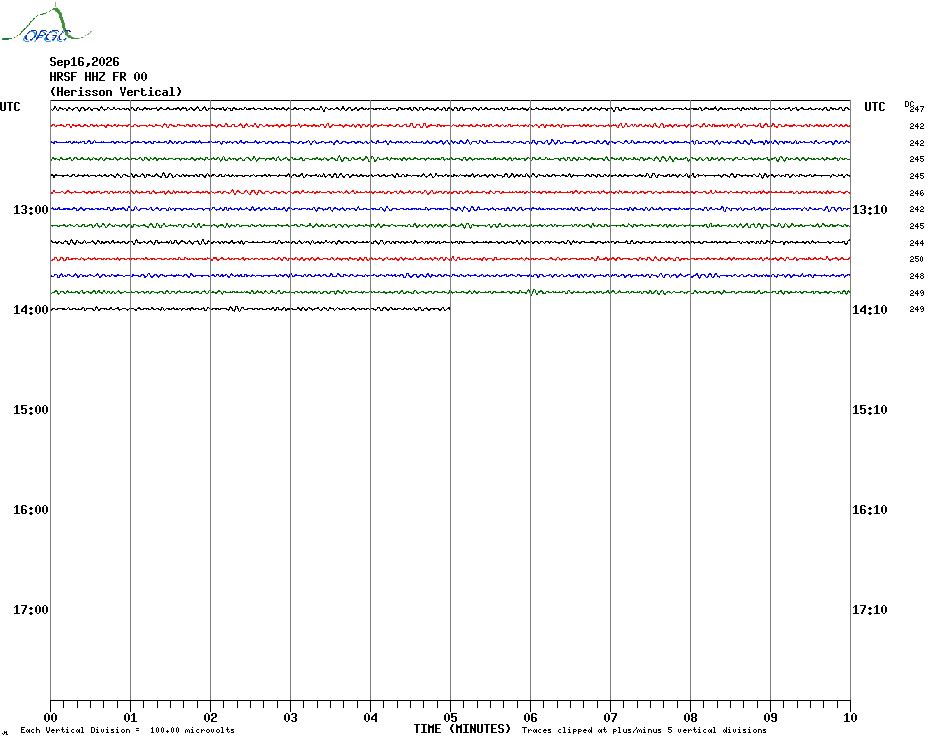This screenshot has height=744, width=930.
Task: Click the (Herisson Vertical) caption
Action: click(116, 92)
